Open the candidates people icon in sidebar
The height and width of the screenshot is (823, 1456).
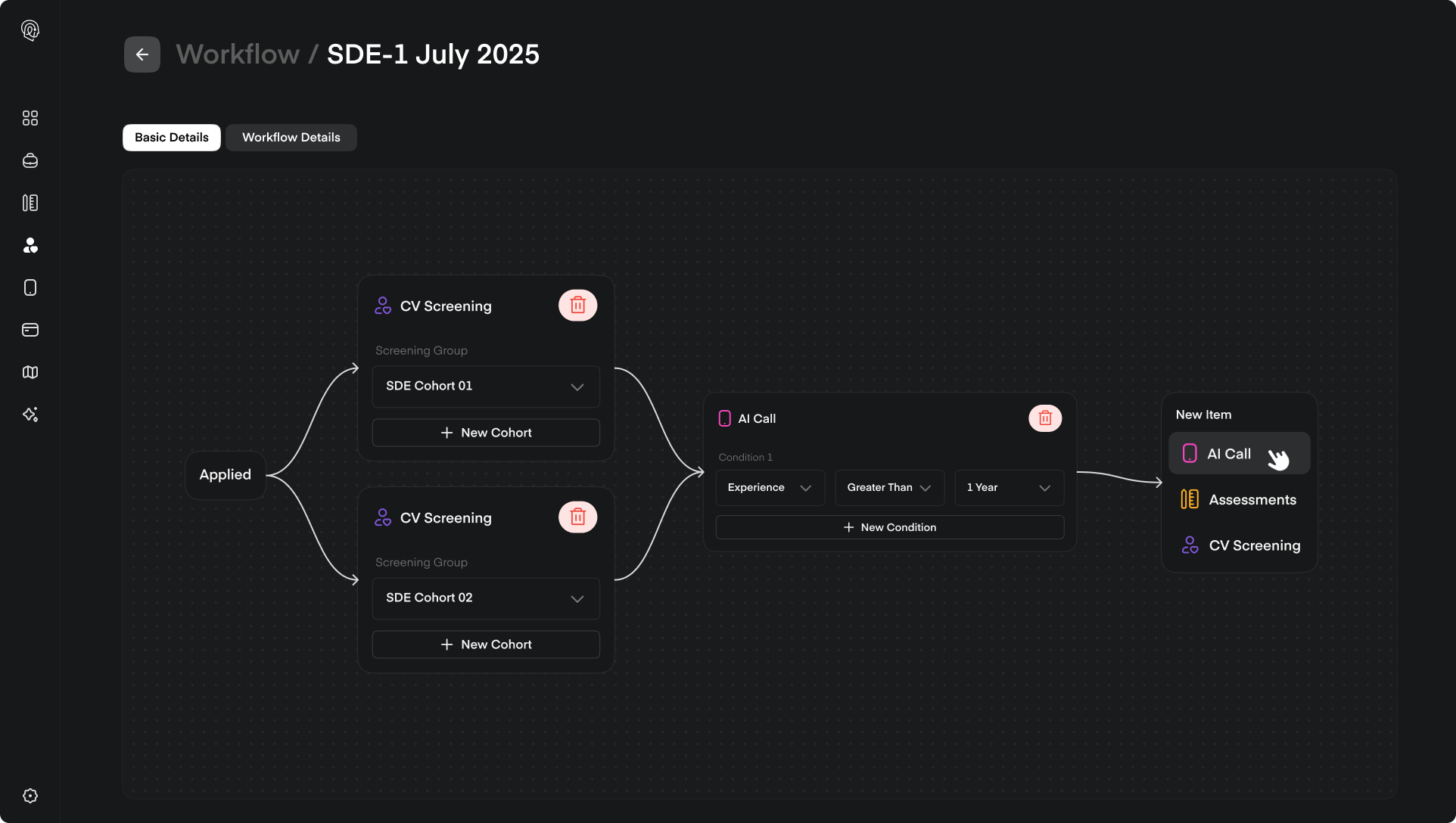click(30, 245)
